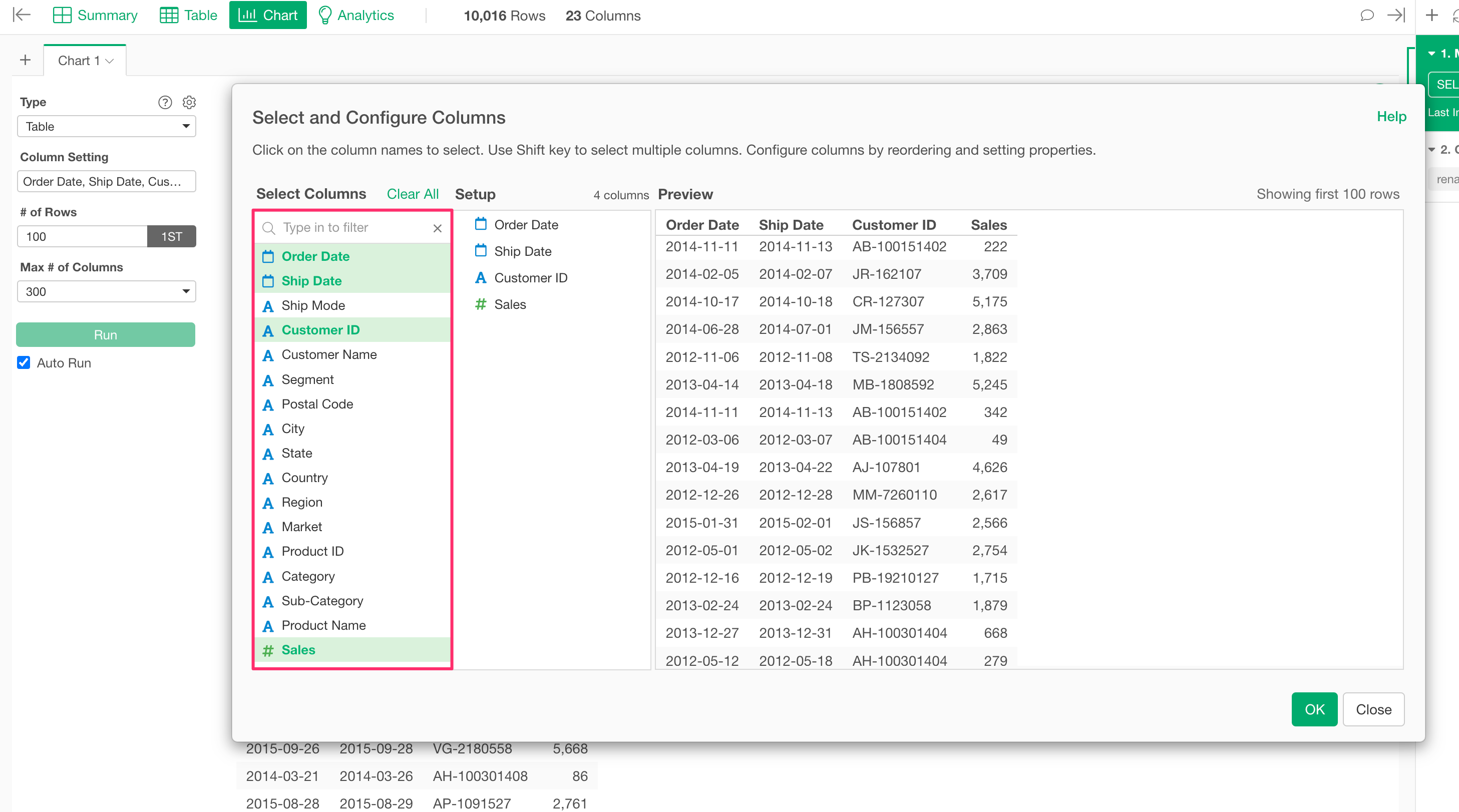
Task: Click the green Run button
Action: (105, 334)
